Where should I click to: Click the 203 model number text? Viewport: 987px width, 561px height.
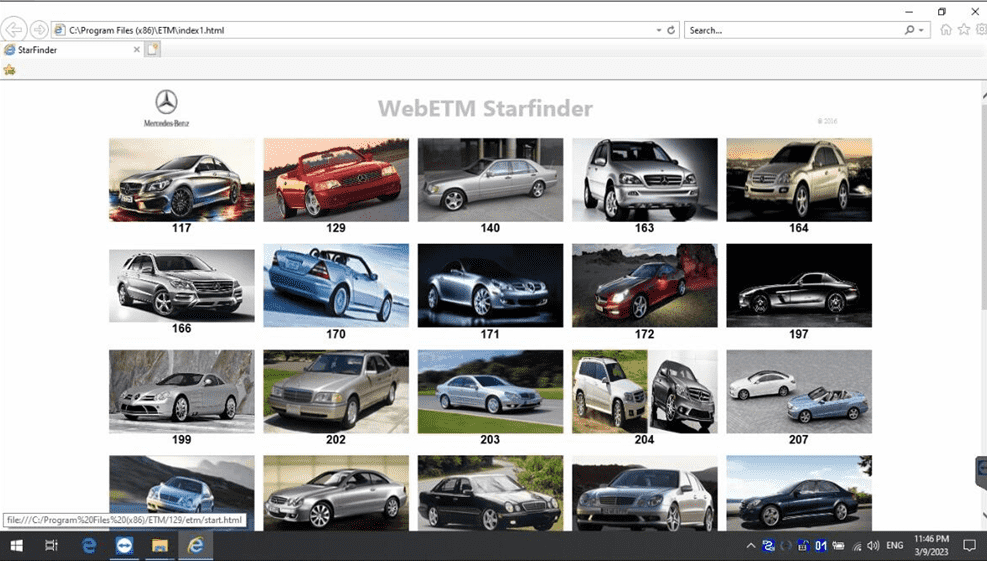(490, 439)
